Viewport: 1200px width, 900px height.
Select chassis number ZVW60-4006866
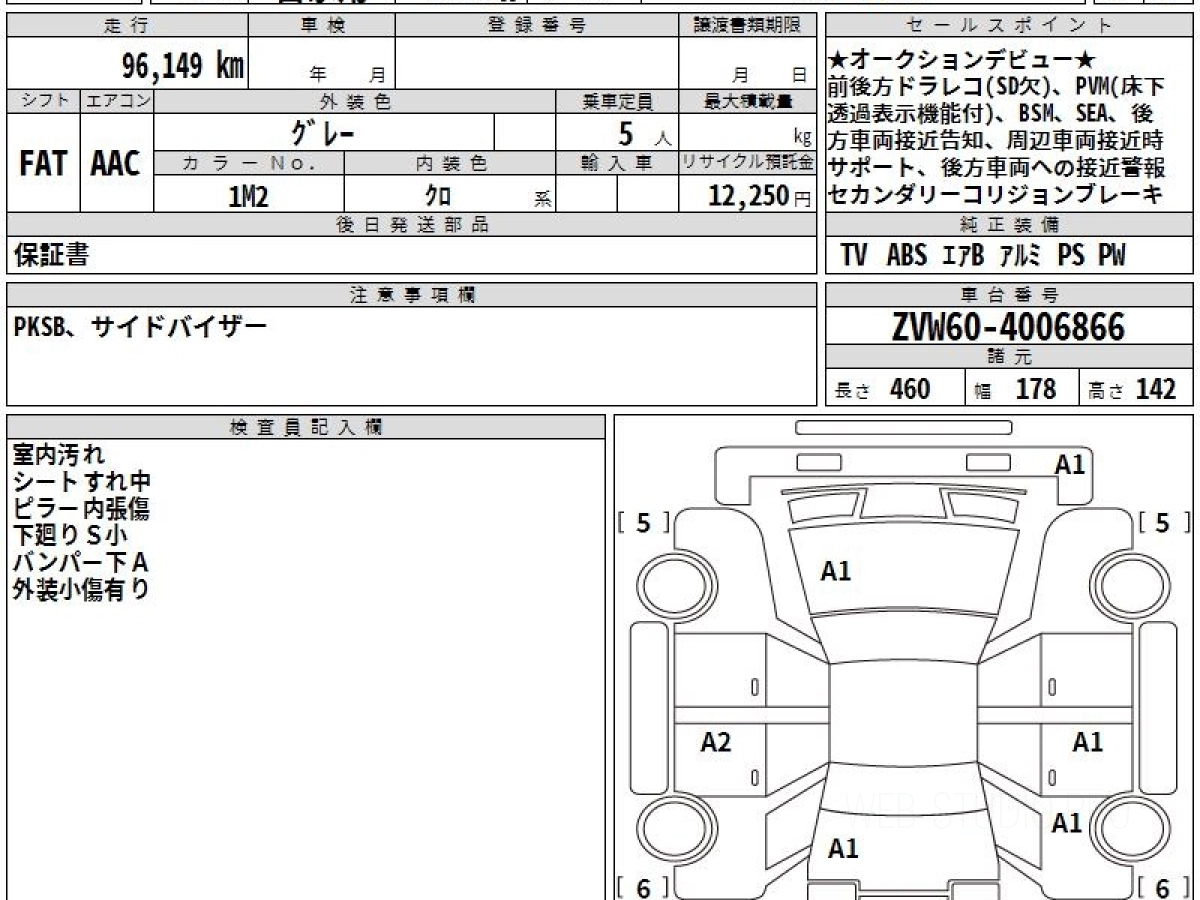[1009, 326]
